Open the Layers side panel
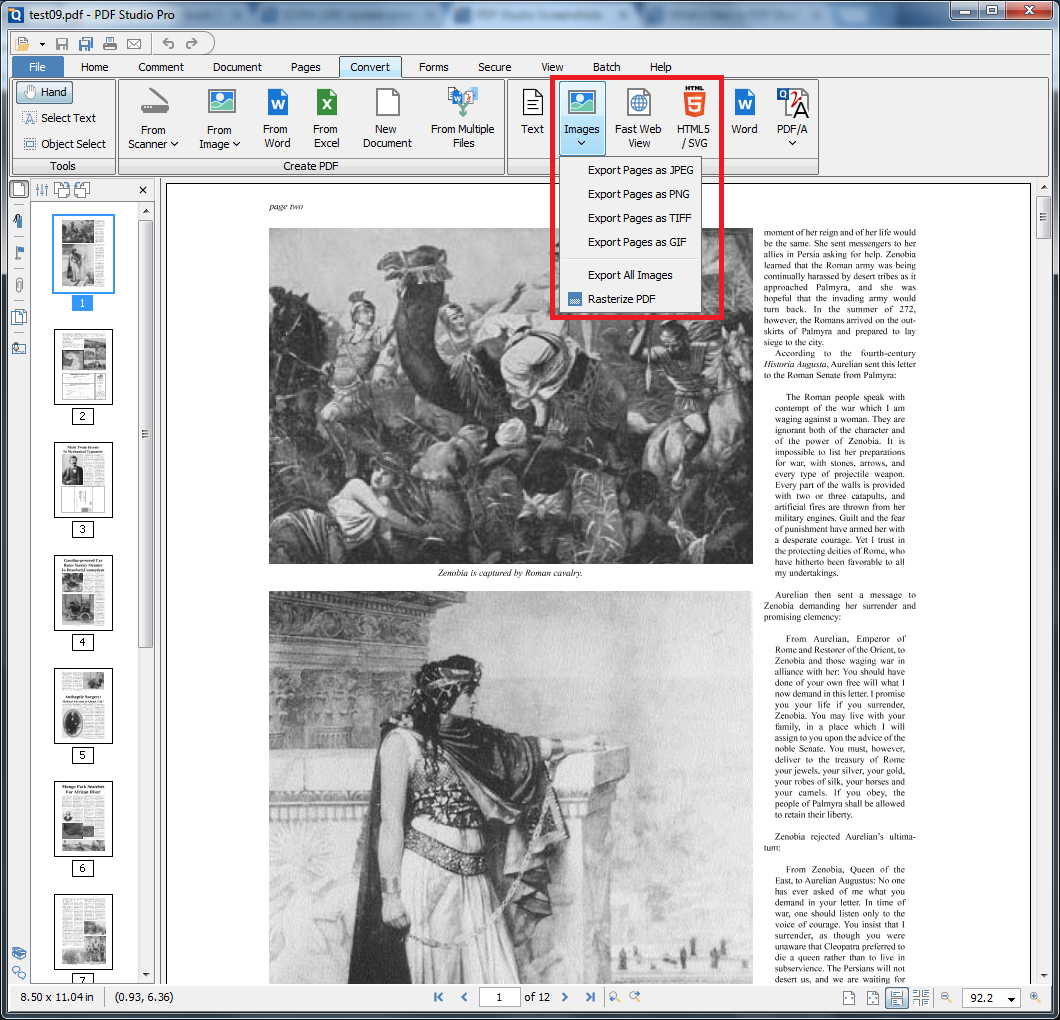This screenshot has height=1020, width=1060. [x=19, y=317]
